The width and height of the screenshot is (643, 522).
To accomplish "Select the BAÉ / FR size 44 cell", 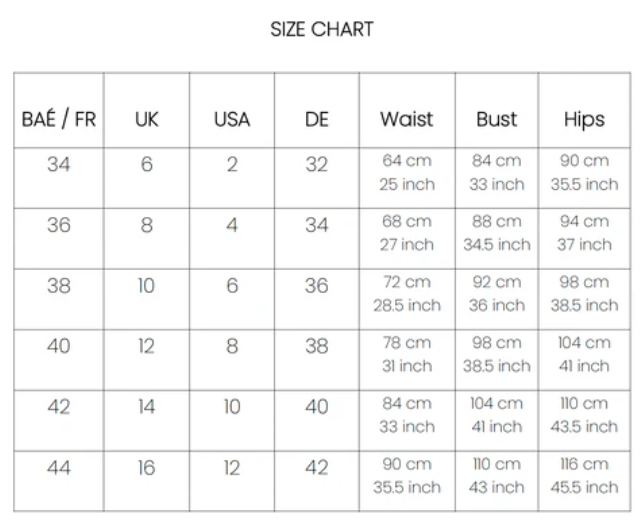I will pos(59,467).
